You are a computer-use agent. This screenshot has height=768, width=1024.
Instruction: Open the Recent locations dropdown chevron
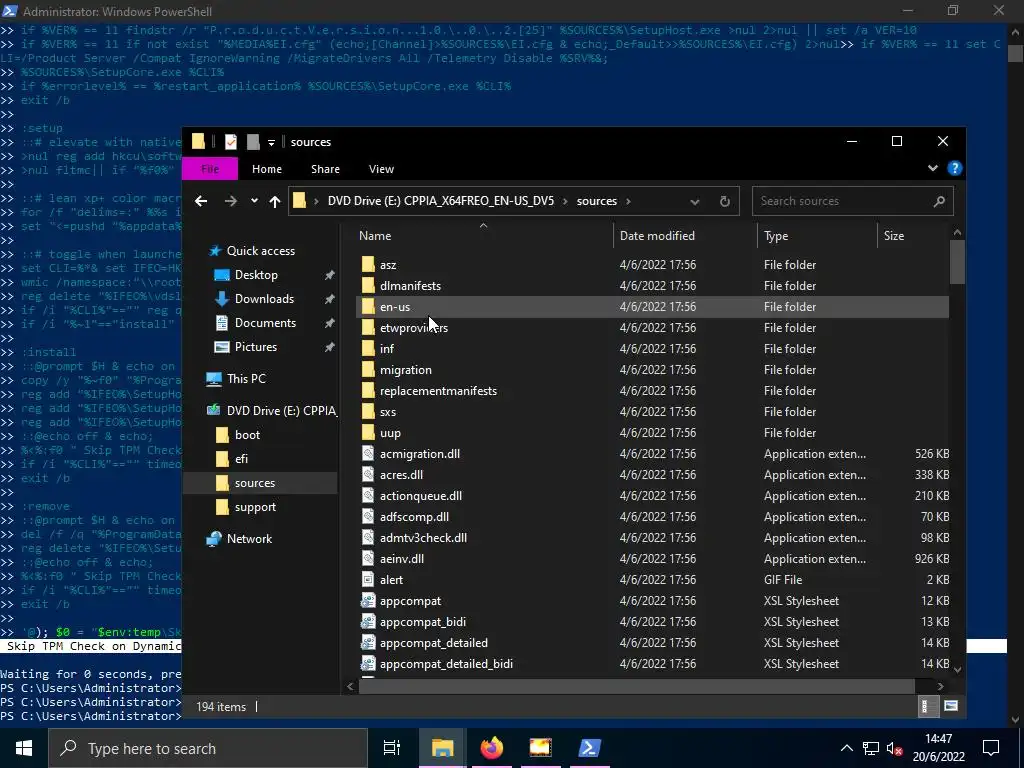point(254,201)
